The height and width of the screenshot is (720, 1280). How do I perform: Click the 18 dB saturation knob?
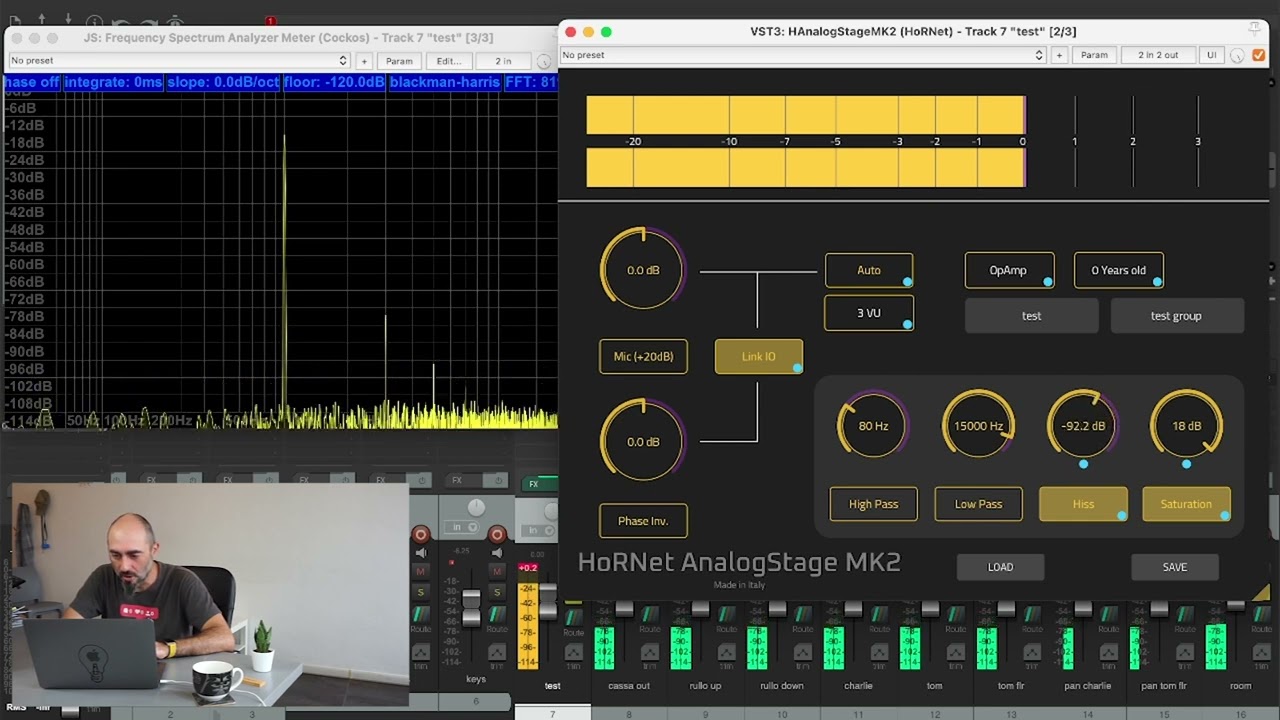(x=1186, y=426)
